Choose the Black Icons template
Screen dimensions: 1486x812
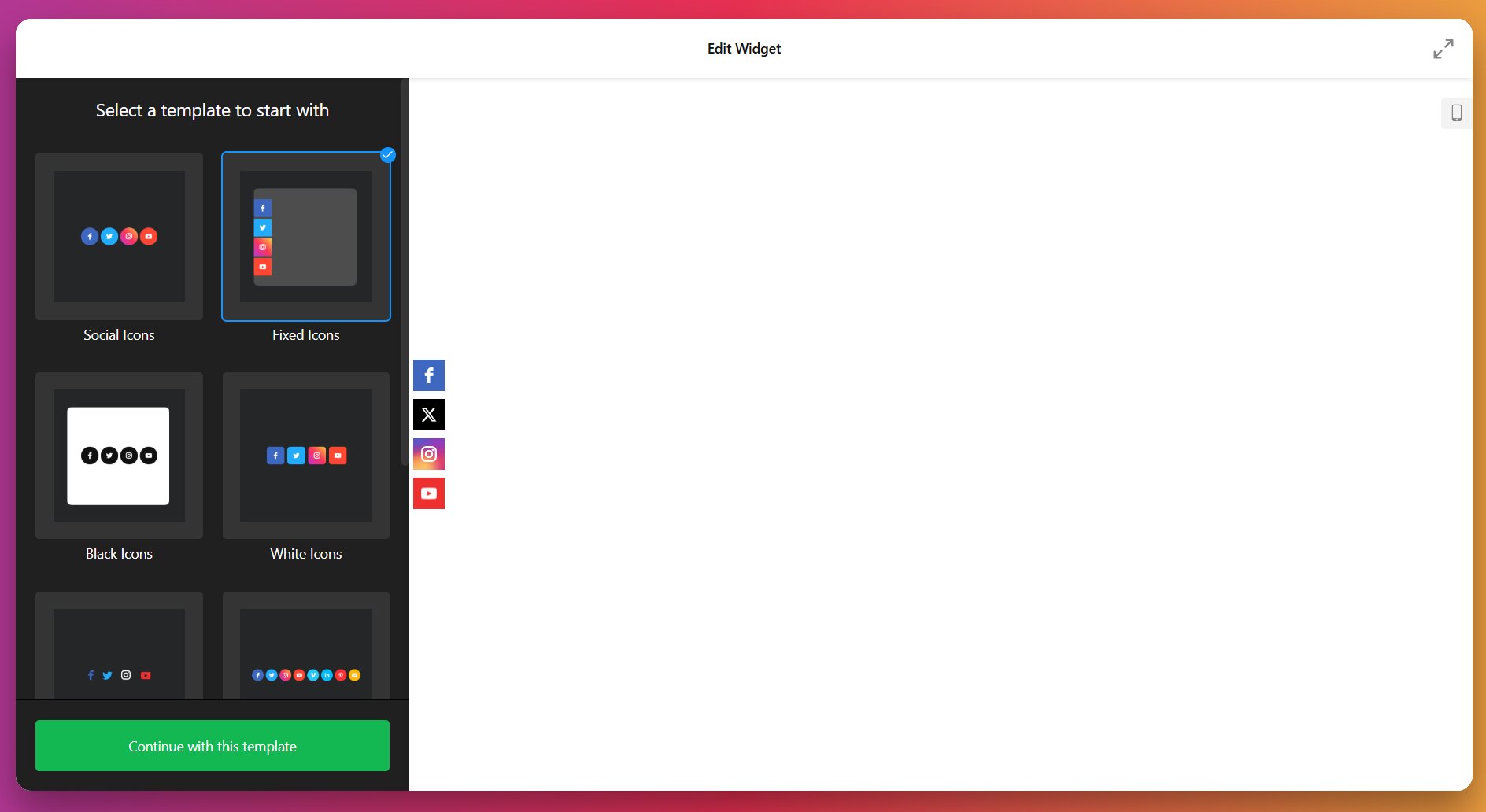tap(119, 456)
